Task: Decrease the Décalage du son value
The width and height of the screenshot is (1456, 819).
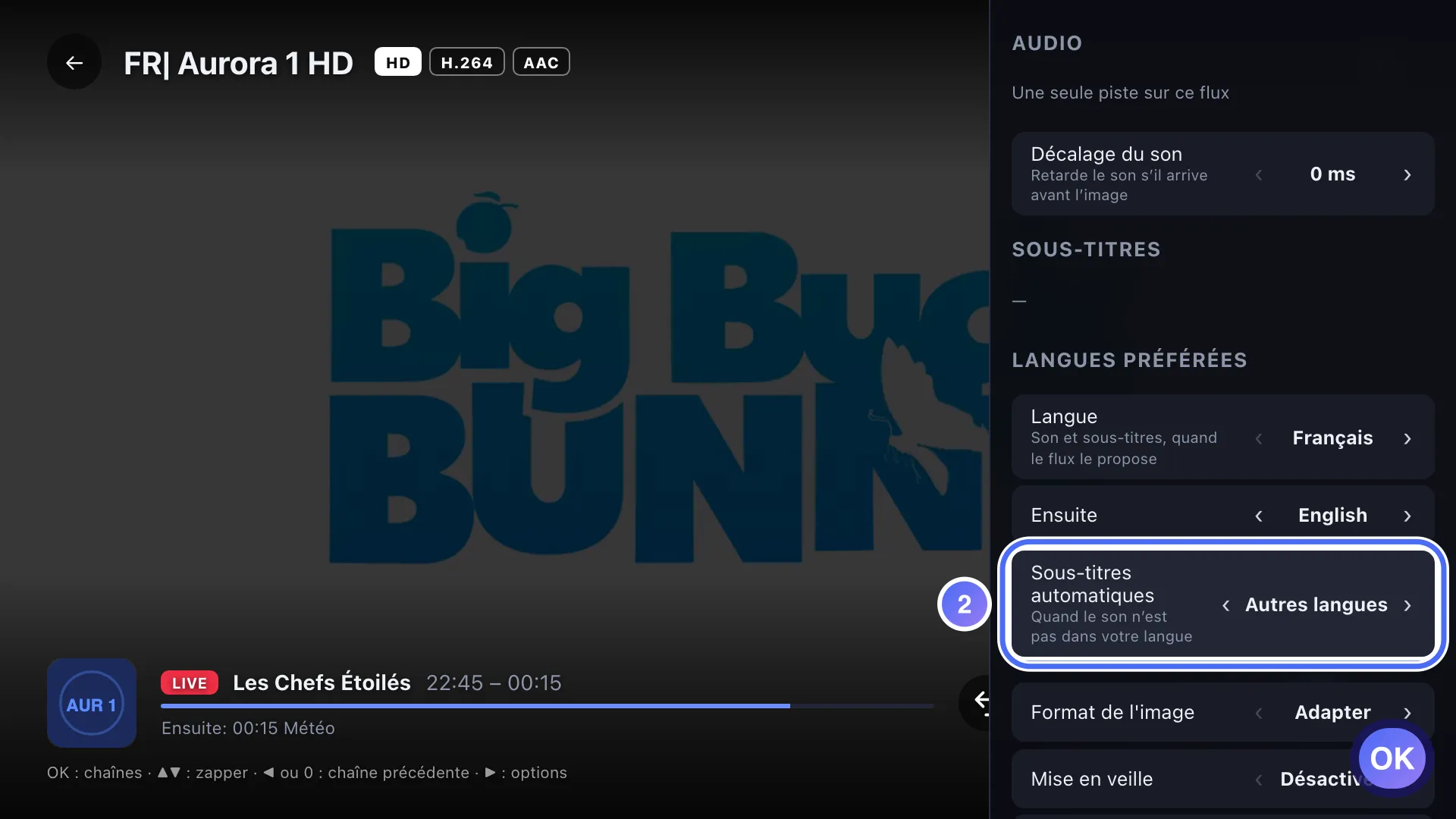Action: click(1259, 174)
